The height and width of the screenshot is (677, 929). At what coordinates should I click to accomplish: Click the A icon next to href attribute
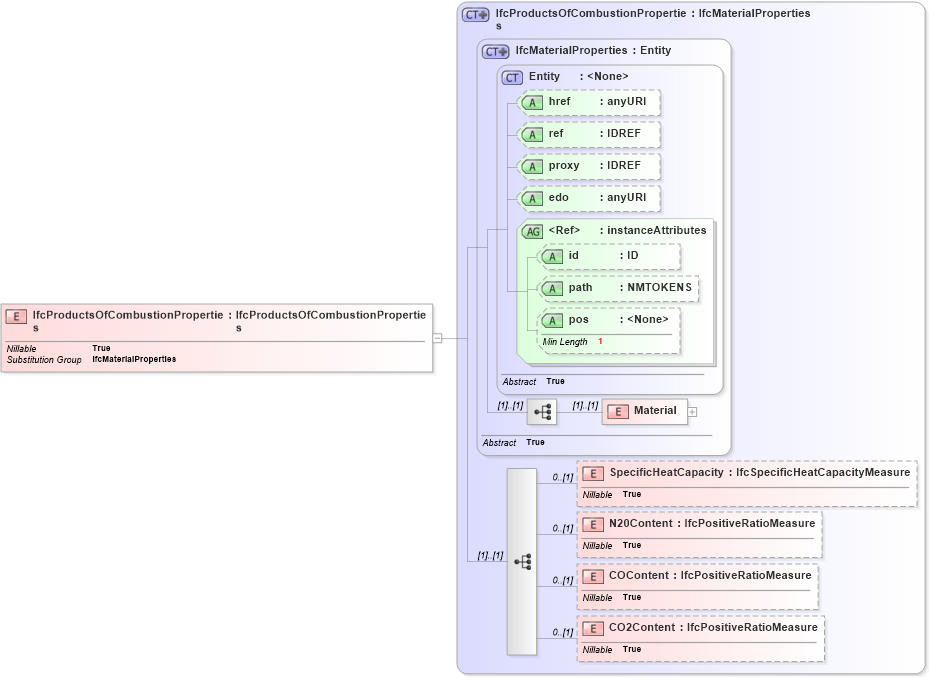[x=532, y=102]
